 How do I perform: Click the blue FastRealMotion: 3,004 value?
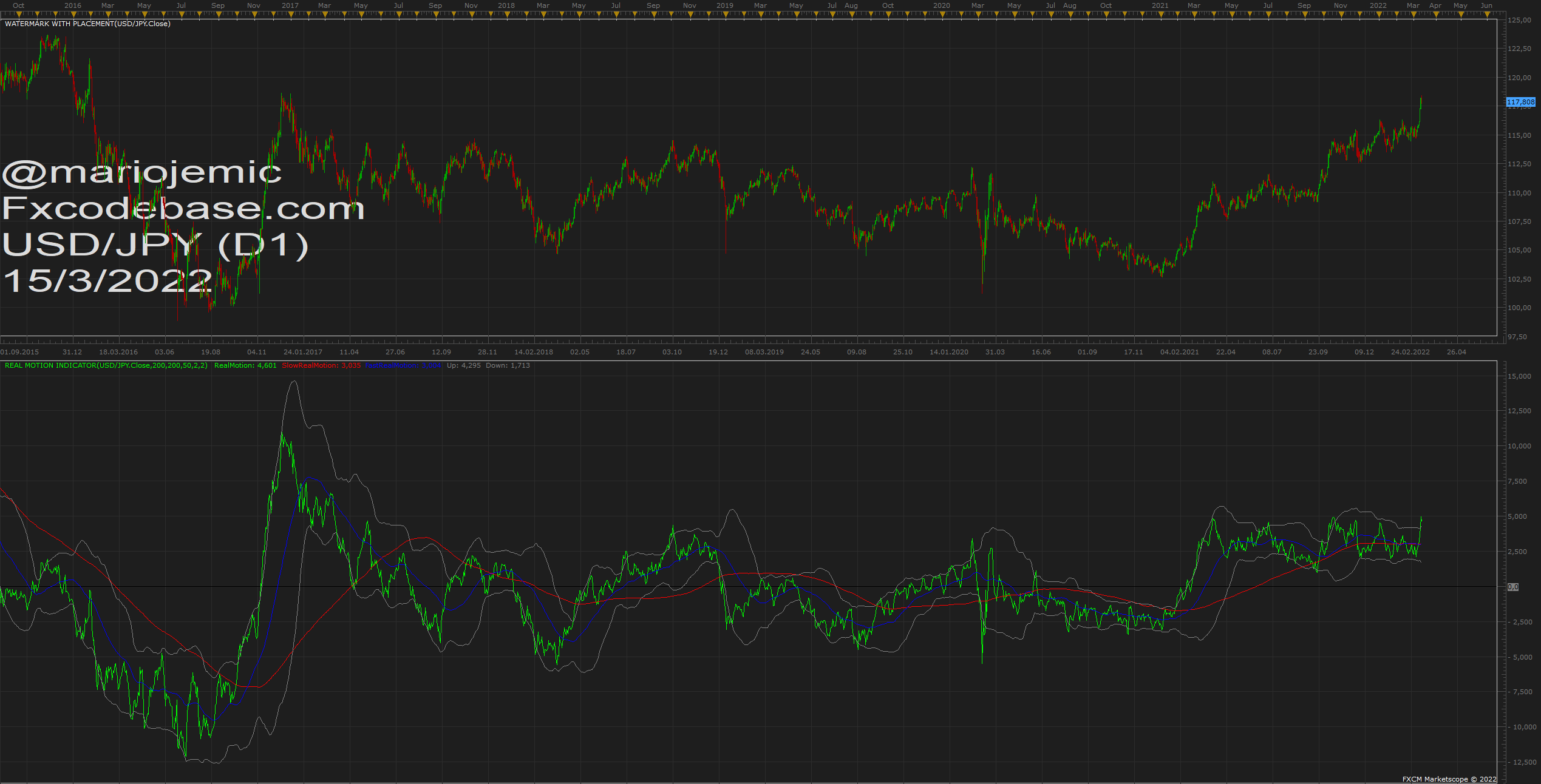[403, 365]
